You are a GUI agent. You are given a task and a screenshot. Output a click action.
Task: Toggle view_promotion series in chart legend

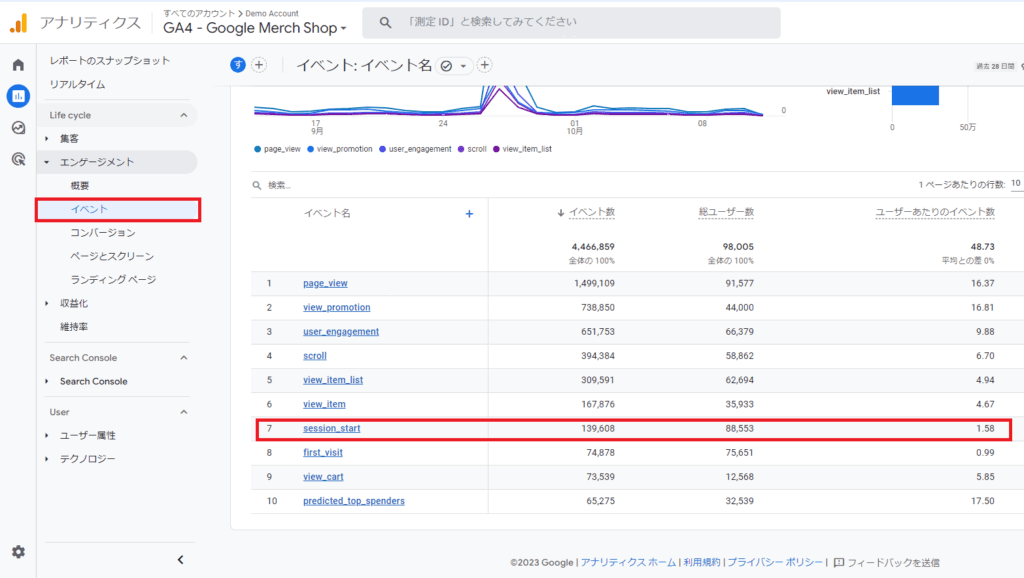coord(340,149)
